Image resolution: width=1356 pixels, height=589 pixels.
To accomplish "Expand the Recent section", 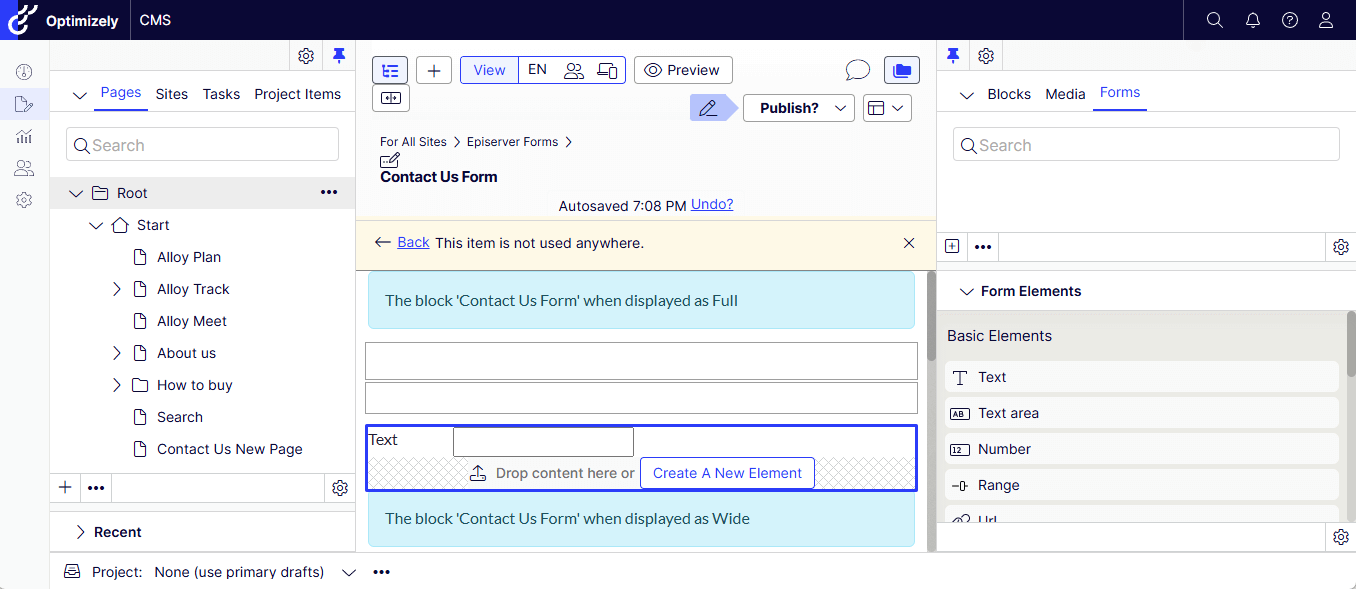I will (x=81, y=532).
